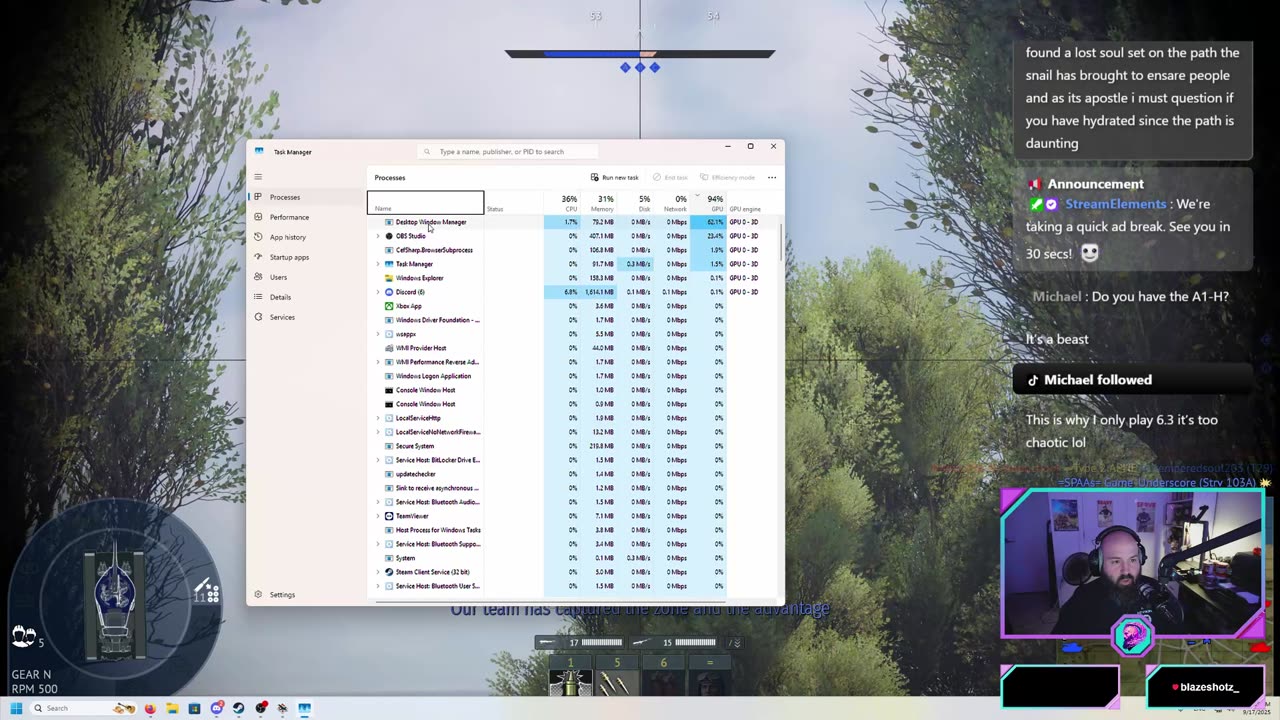Open Discord from the taskbar
This screenshot has width=1280, height=720.
[x=216, y=708]
